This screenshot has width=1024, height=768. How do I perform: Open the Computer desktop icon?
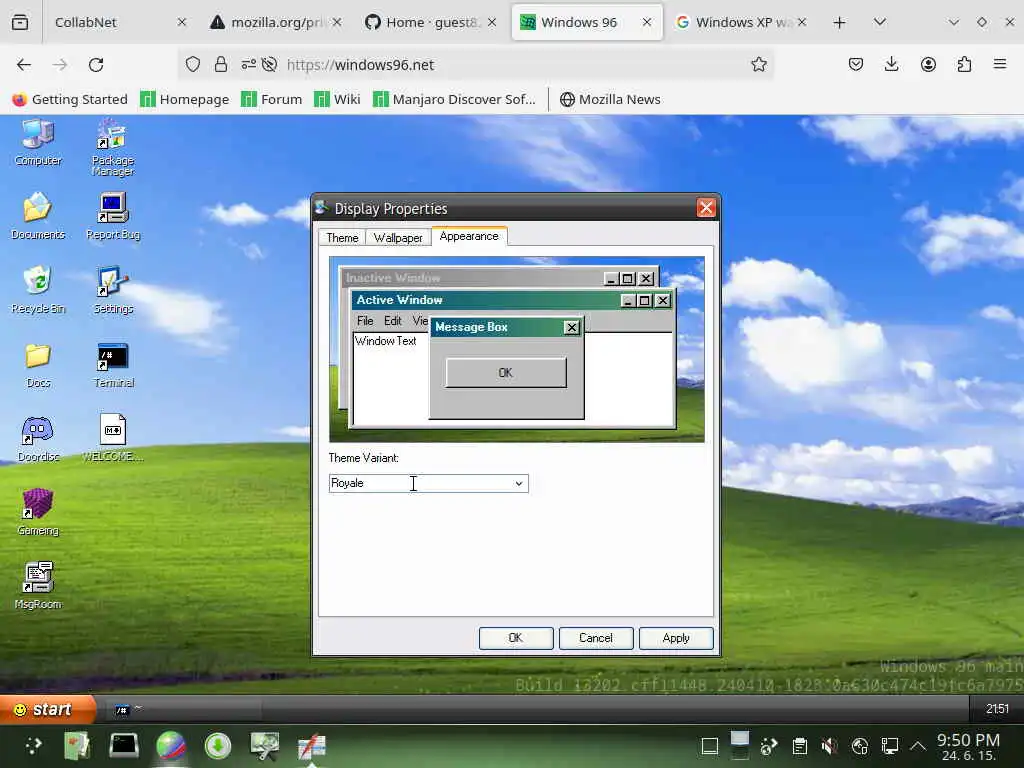(x=38, y=142)
